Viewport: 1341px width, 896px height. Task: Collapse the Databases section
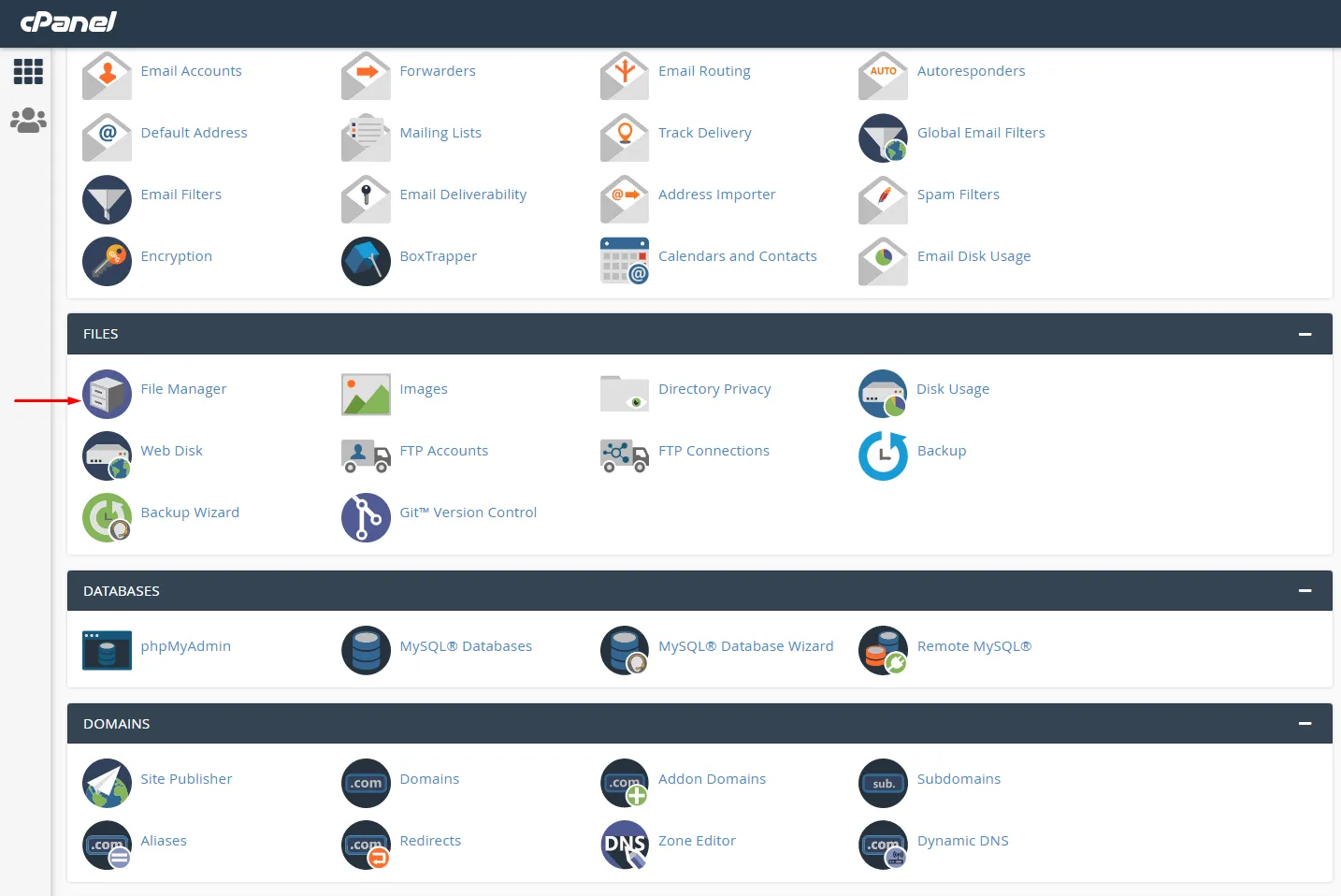[x=1305, y=591]
